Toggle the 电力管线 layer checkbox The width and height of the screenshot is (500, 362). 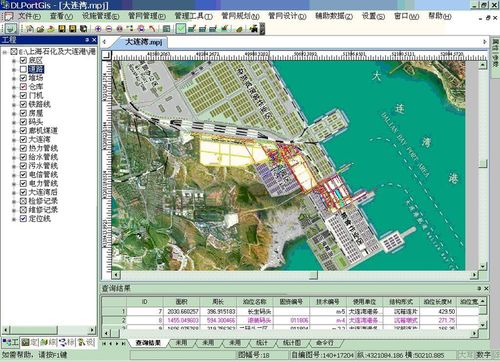23,183
